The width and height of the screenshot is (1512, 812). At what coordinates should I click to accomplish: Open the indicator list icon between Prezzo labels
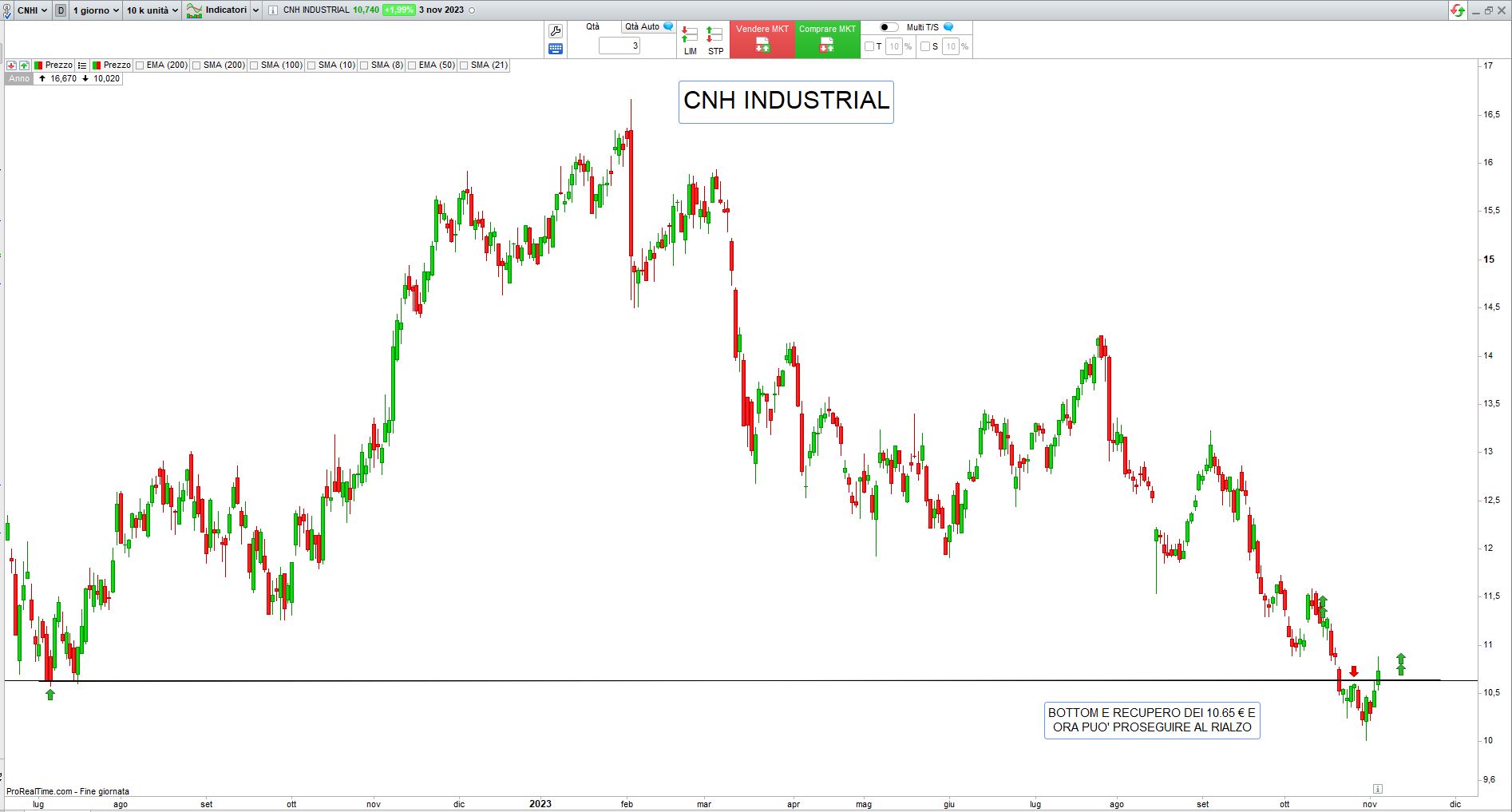[x=82, y=65]
